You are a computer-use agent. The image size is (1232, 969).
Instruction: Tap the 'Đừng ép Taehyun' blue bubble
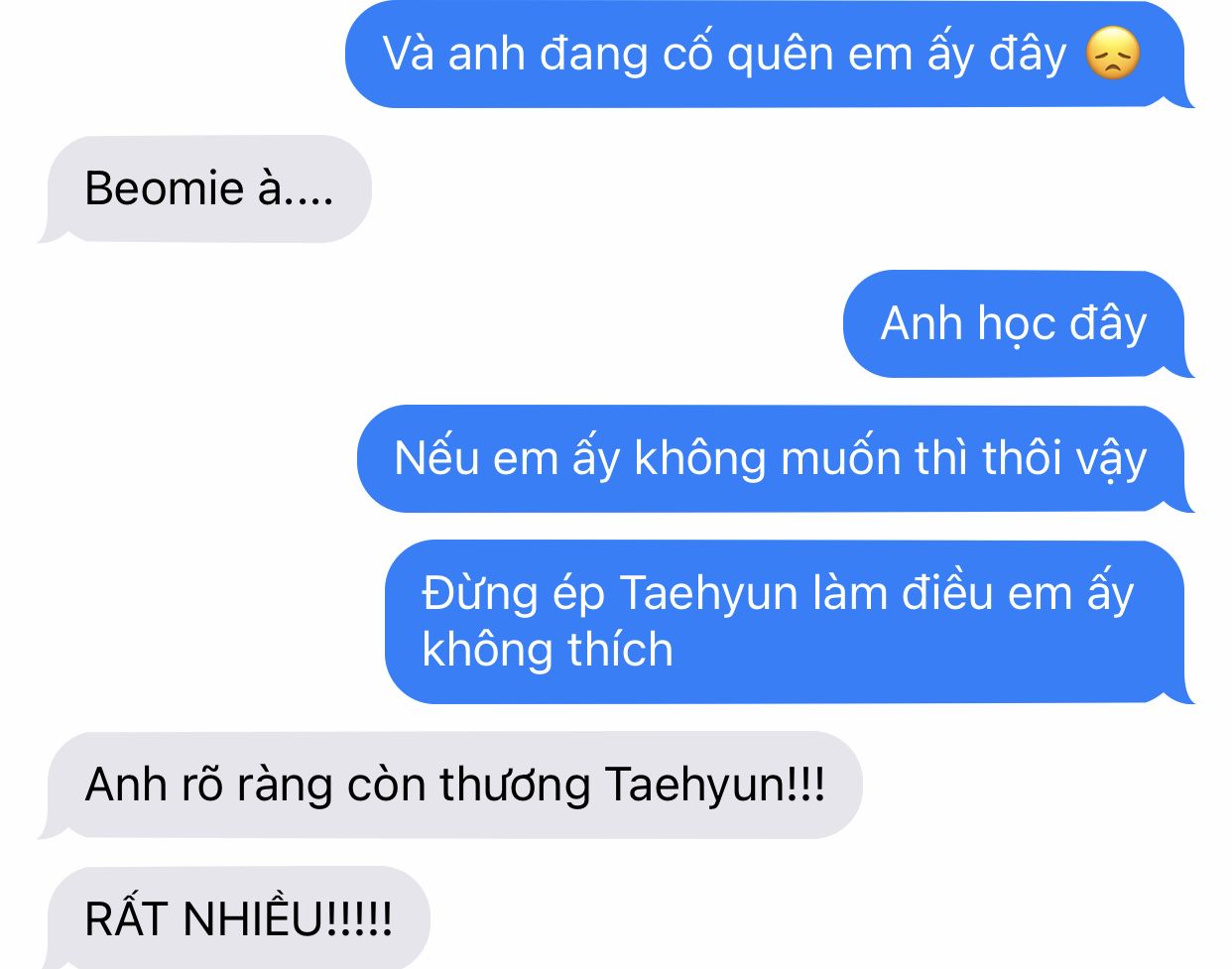(789, 622)
